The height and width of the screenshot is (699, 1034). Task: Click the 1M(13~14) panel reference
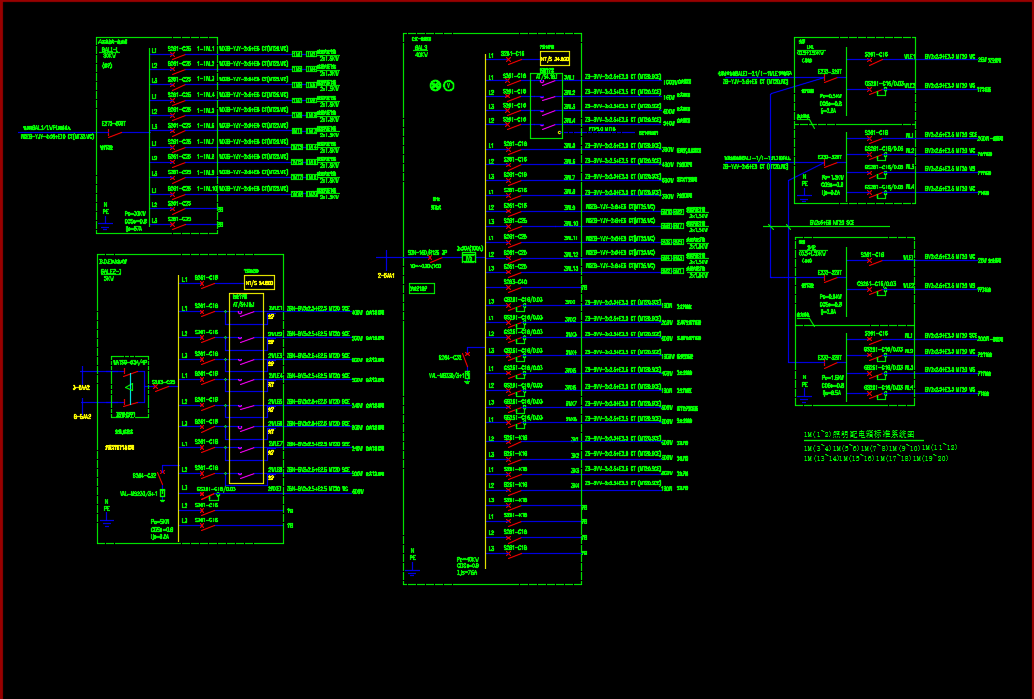click(x=820, y=458)
